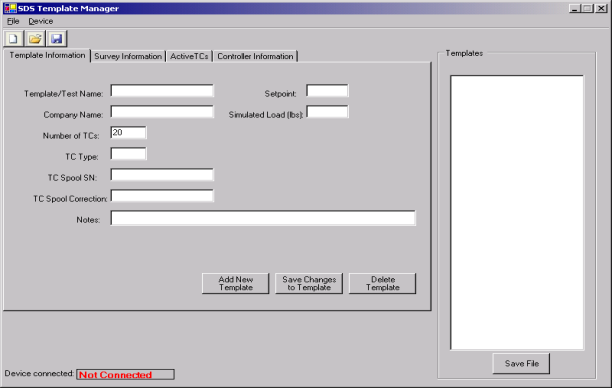Click the Save File button
612x388 pixels.
click(521, 363)
